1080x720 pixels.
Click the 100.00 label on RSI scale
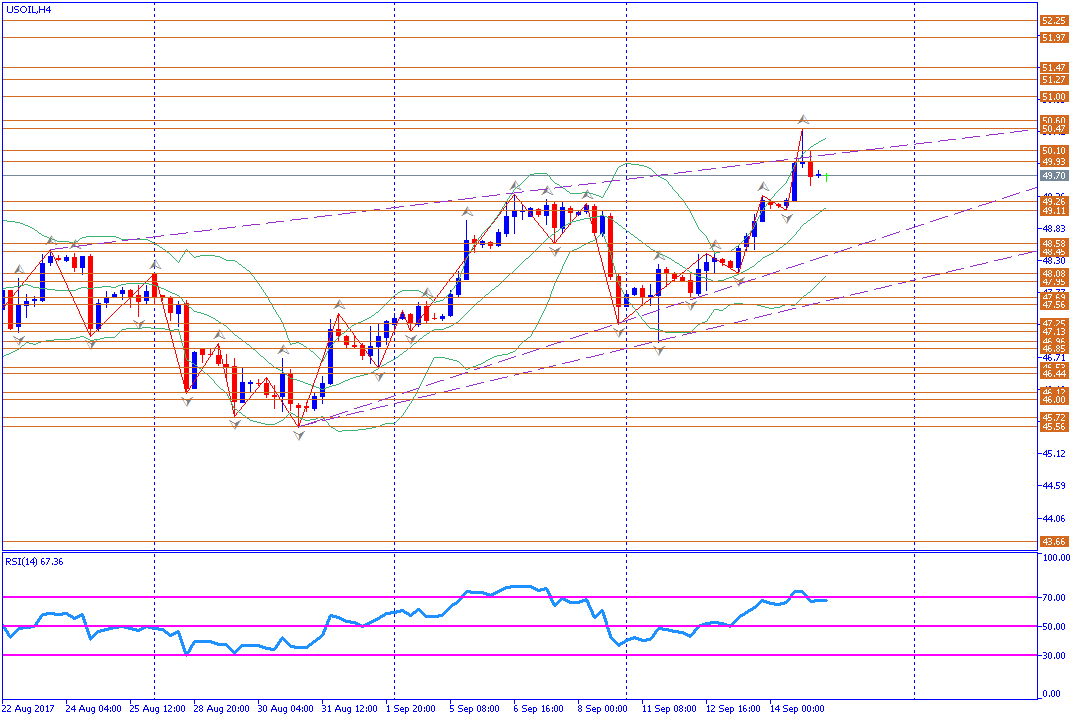point(1054,559)
